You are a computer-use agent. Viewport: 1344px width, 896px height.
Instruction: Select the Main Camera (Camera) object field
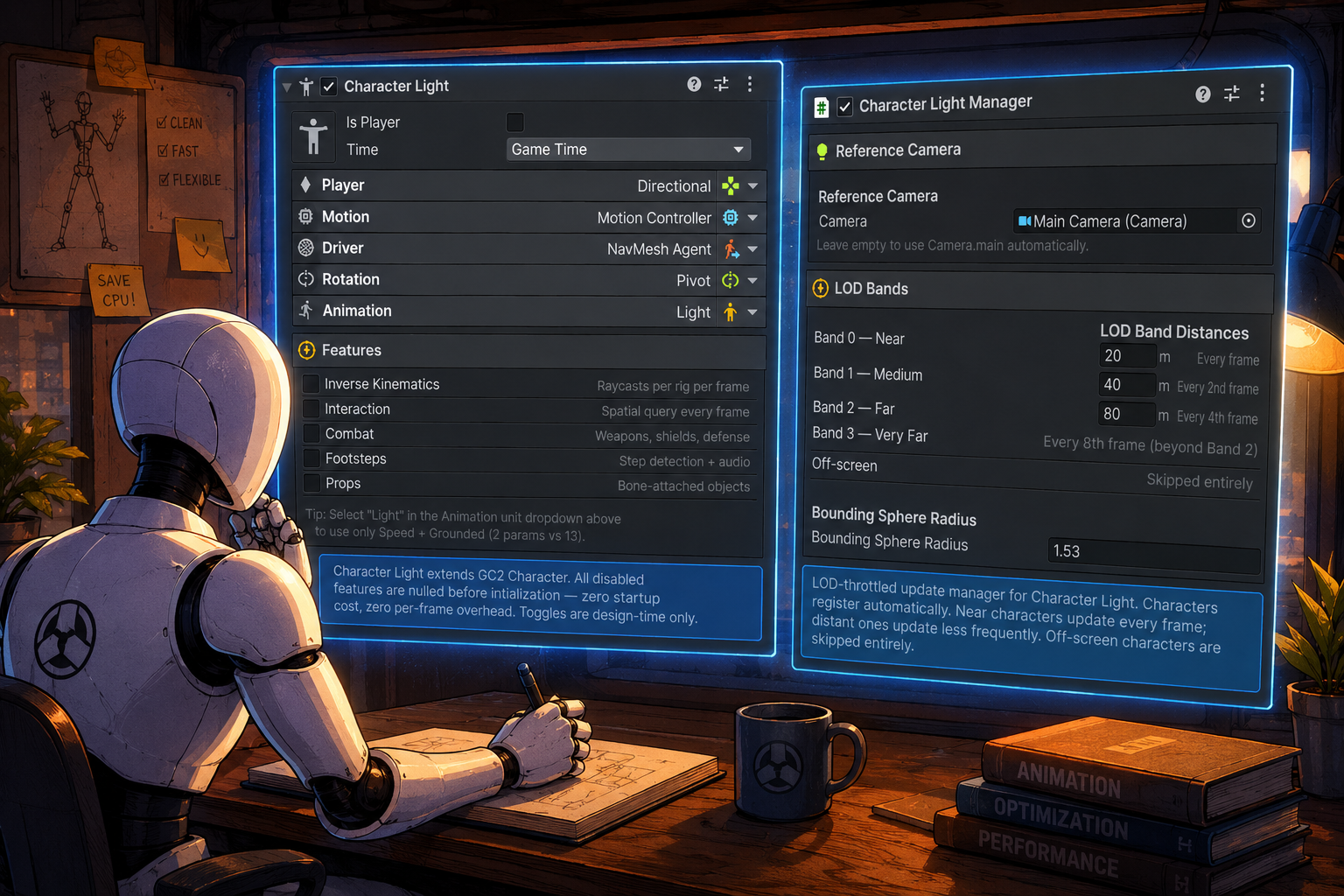pyautogui.click(x=1136, y=221)
